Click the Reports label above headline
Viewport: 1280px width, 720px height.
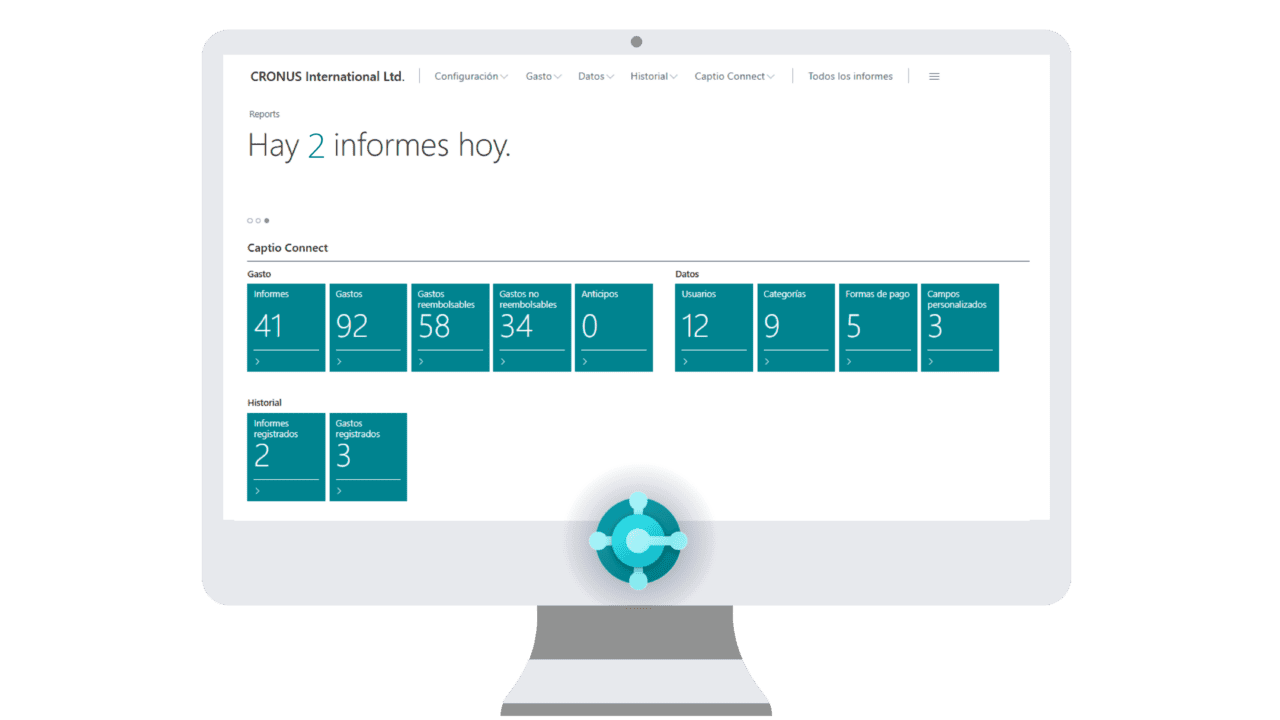[x=265, y=114]
